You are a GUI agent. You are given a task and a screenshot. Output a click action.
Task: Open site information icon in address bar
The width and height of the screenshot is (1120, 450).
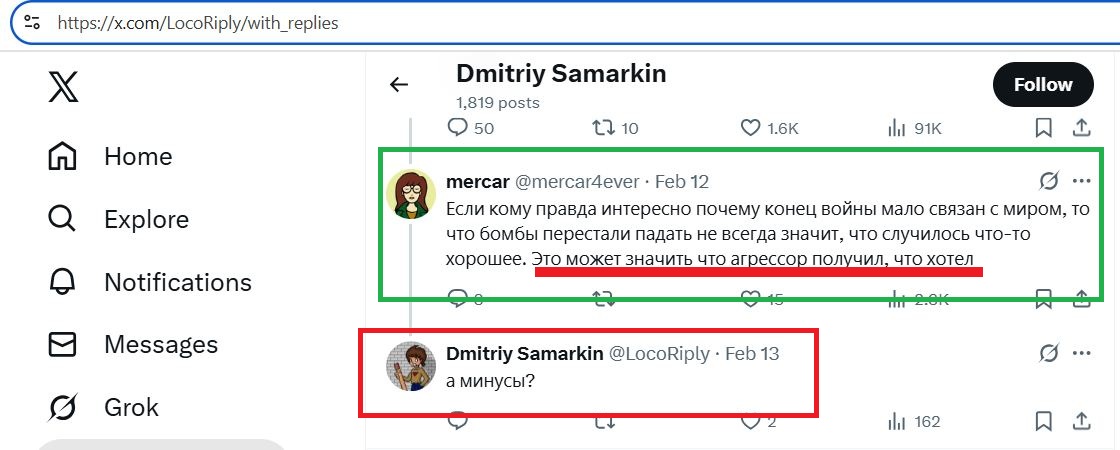click(32, 23)
